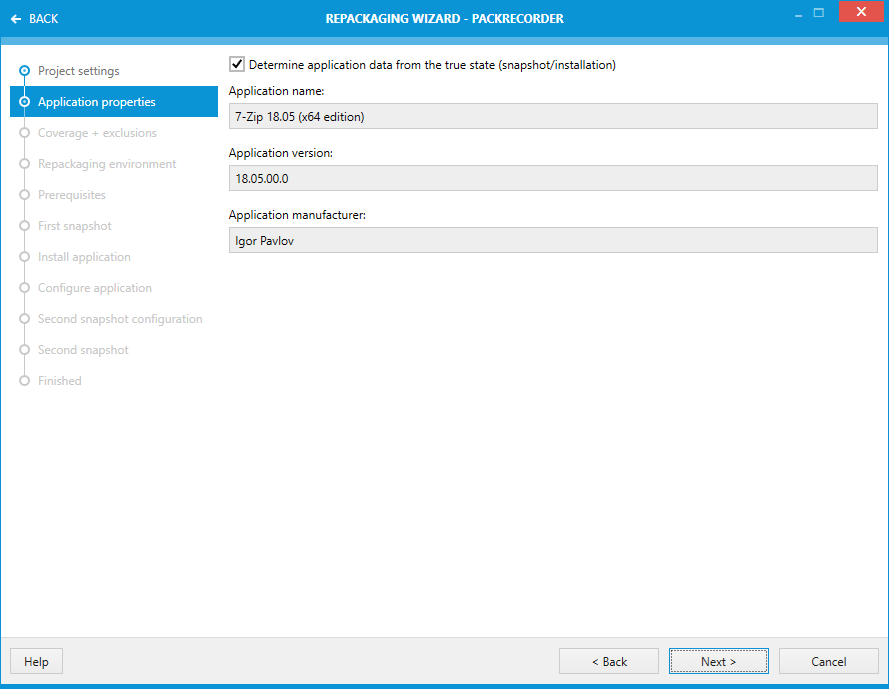Select the First snapshot step

(x=75, y=226)
